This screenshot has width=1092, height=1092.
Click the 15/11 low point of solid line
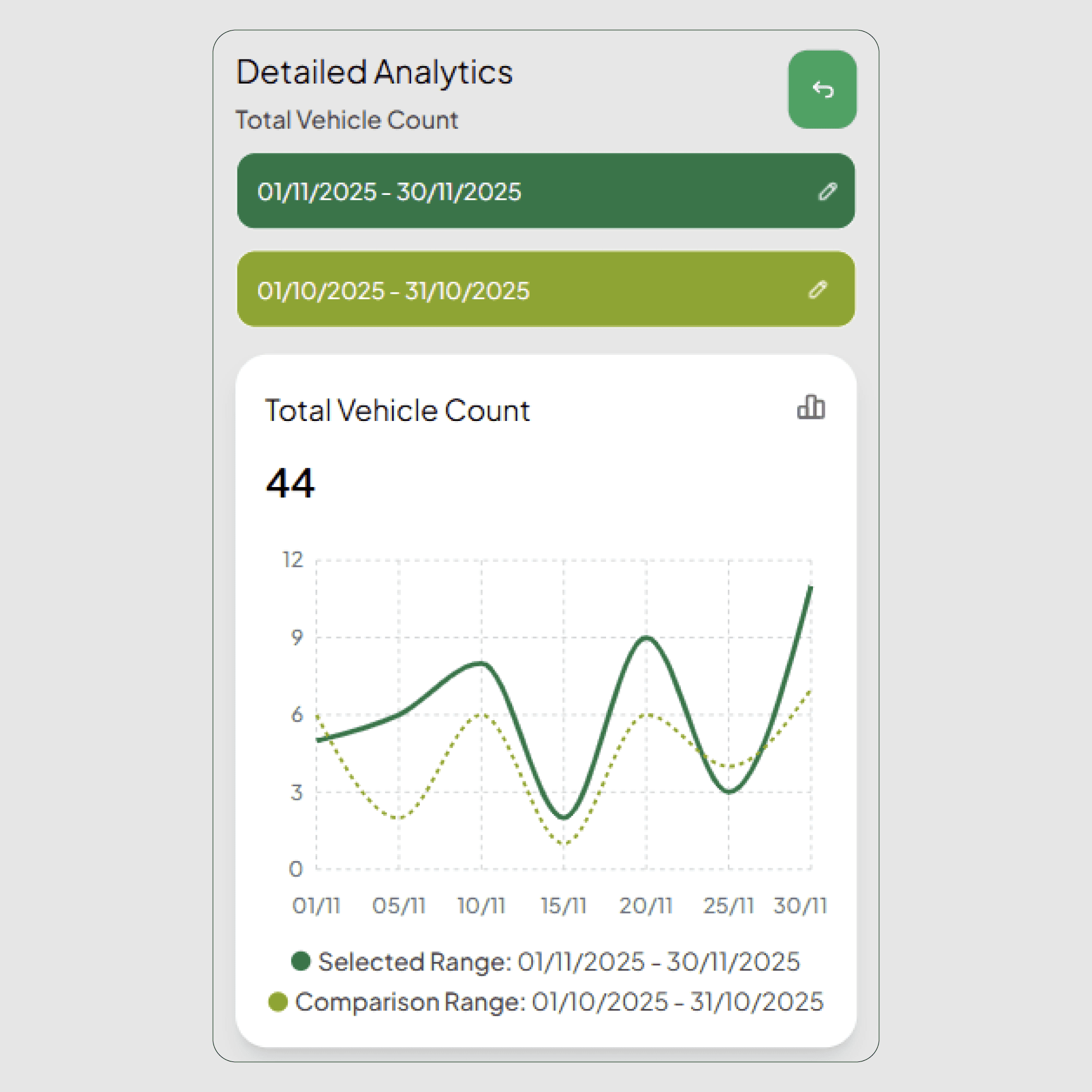click(563, 817)
